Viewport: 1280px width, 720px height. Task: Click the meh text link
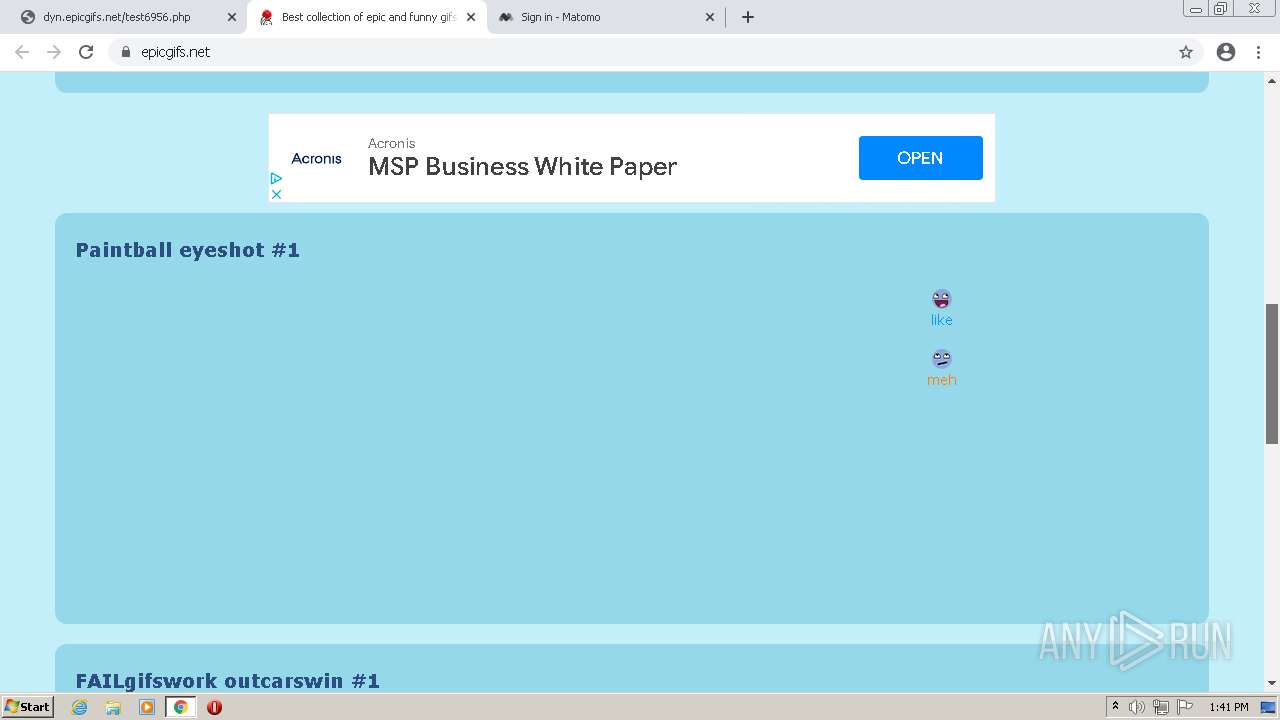coord(942,380)
